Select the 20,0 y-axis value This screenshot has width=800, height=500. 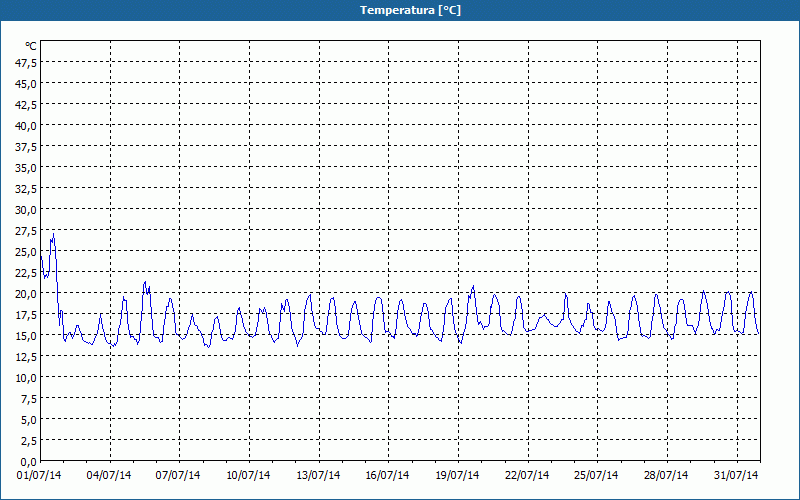(x=26, y=294)
